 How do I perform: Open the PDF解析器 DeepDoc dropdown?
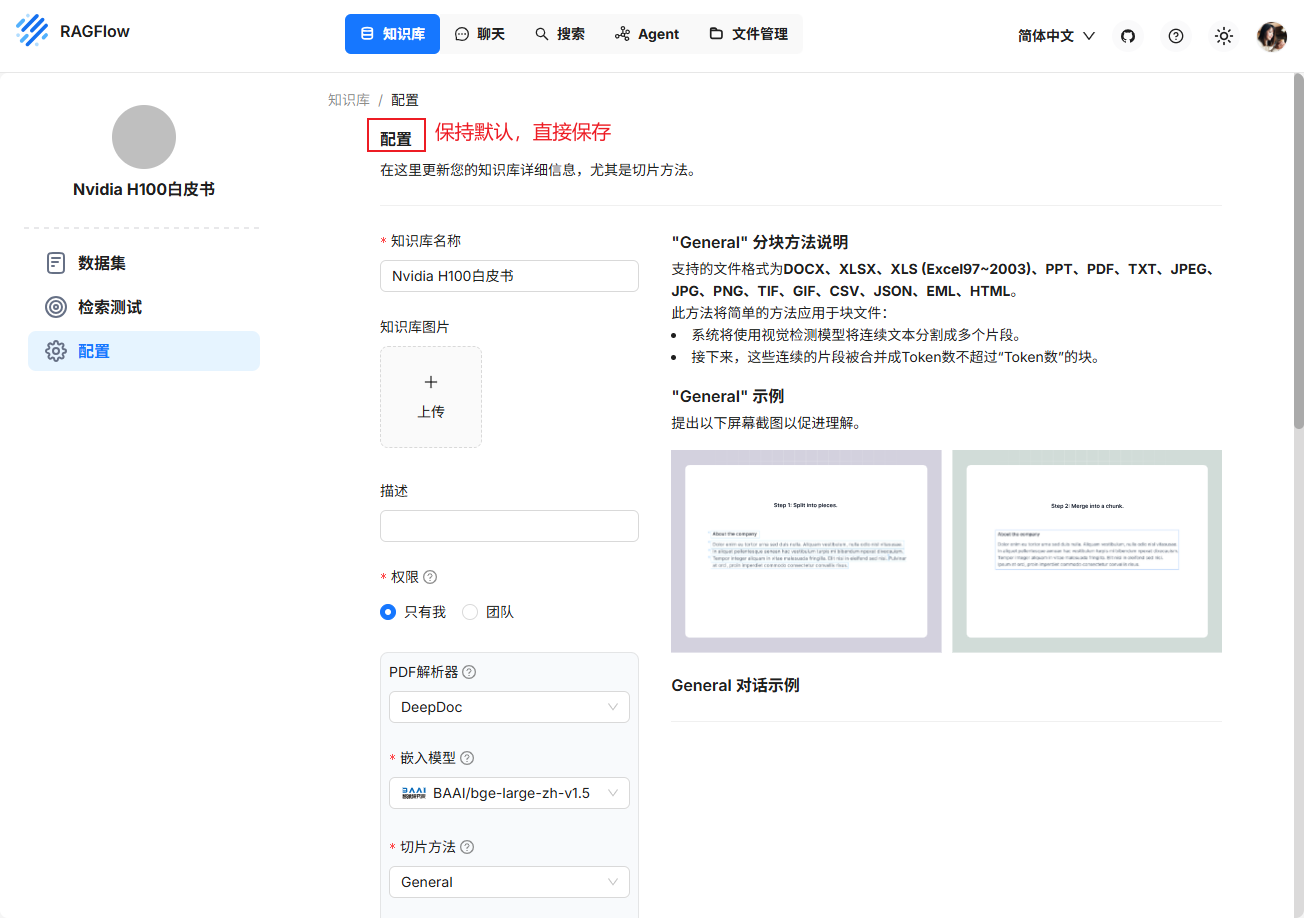point(509,707)
